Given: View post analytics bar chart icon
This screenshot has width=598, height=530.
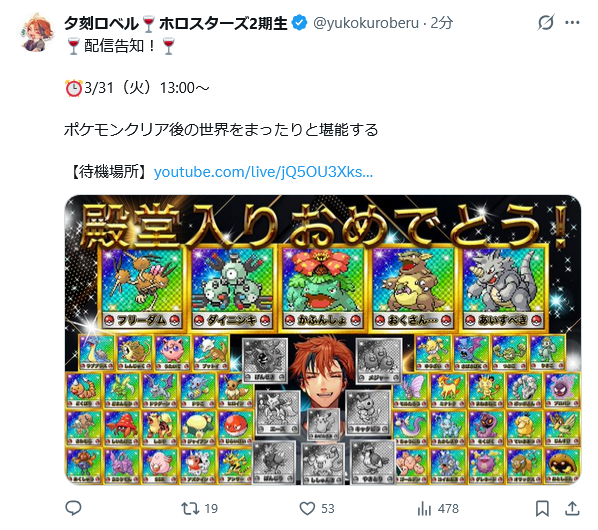Looking at the screenshot, I should [x=424, y=508].
